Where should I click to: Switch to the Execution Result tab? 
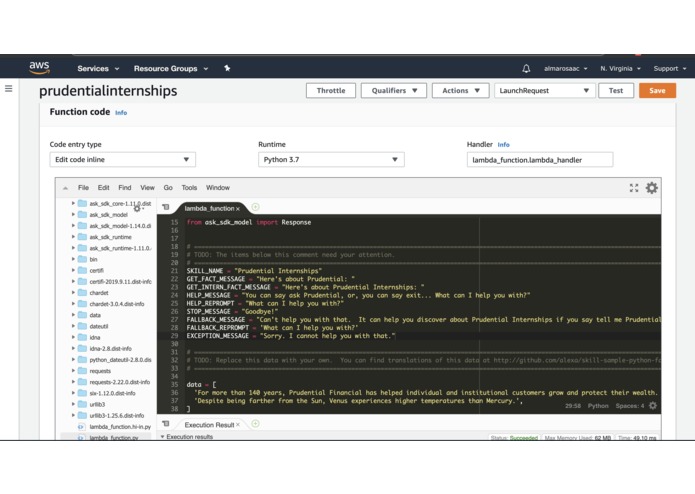(x=209, y=425)
